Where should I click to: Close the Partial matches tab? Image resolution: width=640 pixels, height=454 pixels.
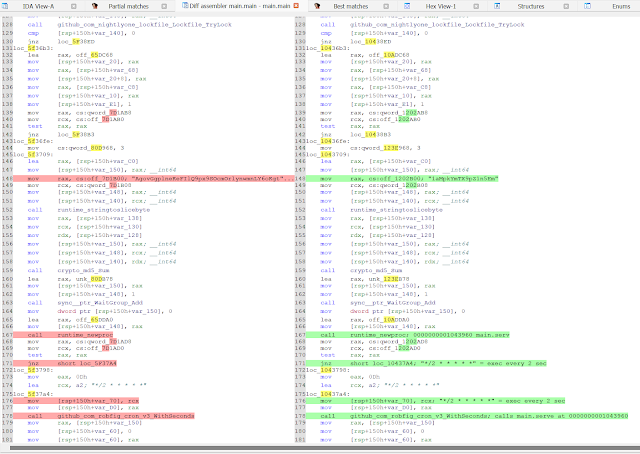coord(164,6)
